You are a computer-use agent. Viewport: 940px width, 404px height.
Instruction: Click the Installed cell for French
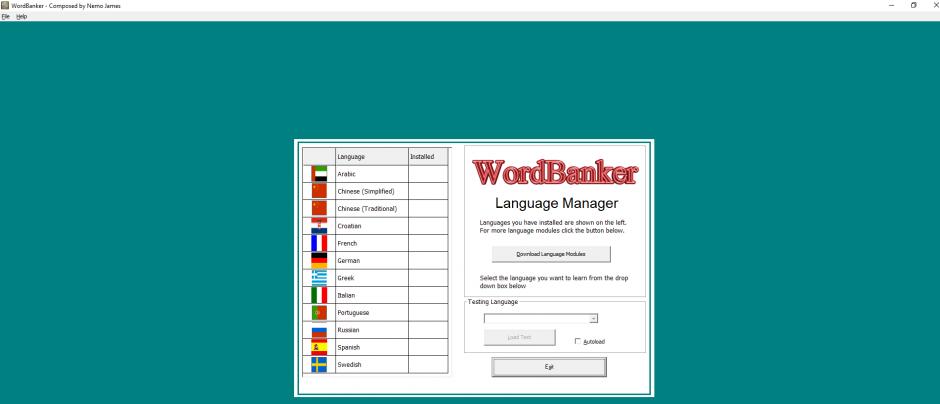pos(428,243)
